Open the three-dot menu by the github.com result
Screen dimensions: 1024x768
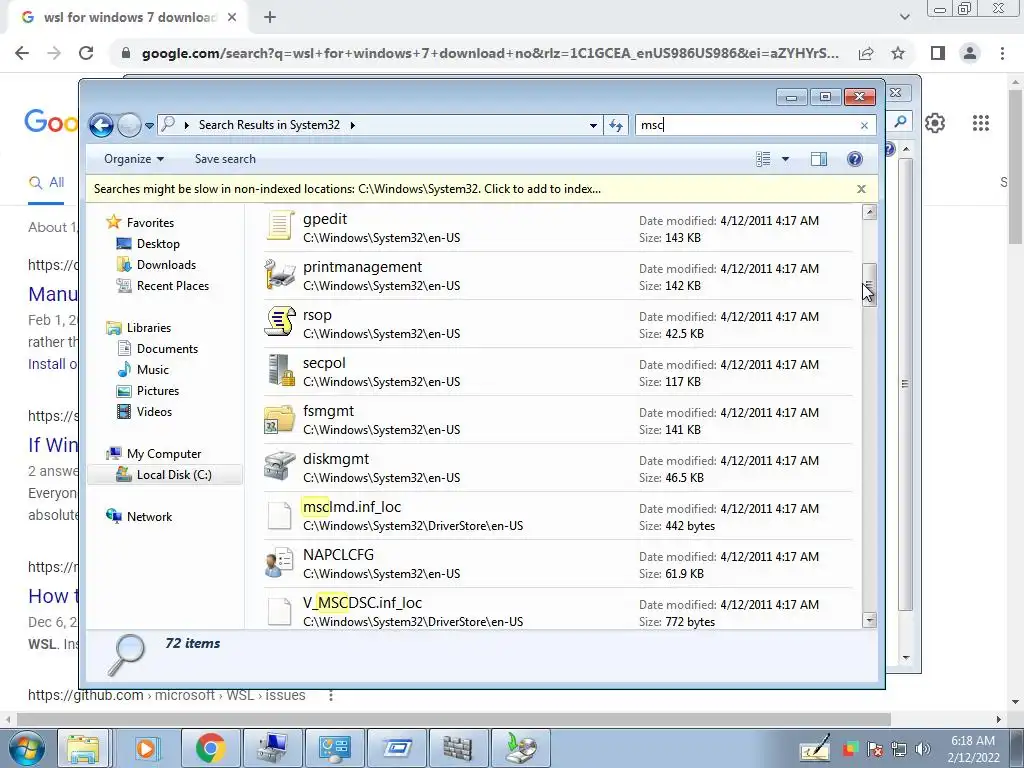pyautogui.click(x=331, y=696)
